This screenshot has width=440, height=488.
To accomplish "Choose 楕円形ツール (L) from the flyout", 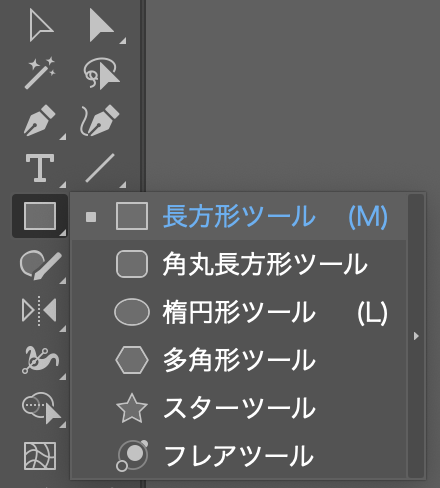I will coord(239,312).
